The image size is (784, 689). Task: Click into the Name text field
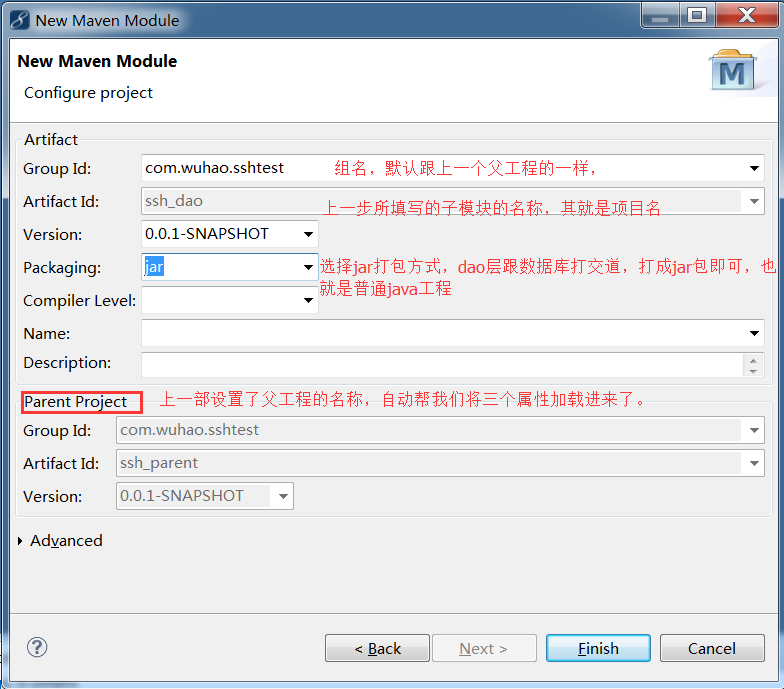pyautogui.click(x=440, y=333)
